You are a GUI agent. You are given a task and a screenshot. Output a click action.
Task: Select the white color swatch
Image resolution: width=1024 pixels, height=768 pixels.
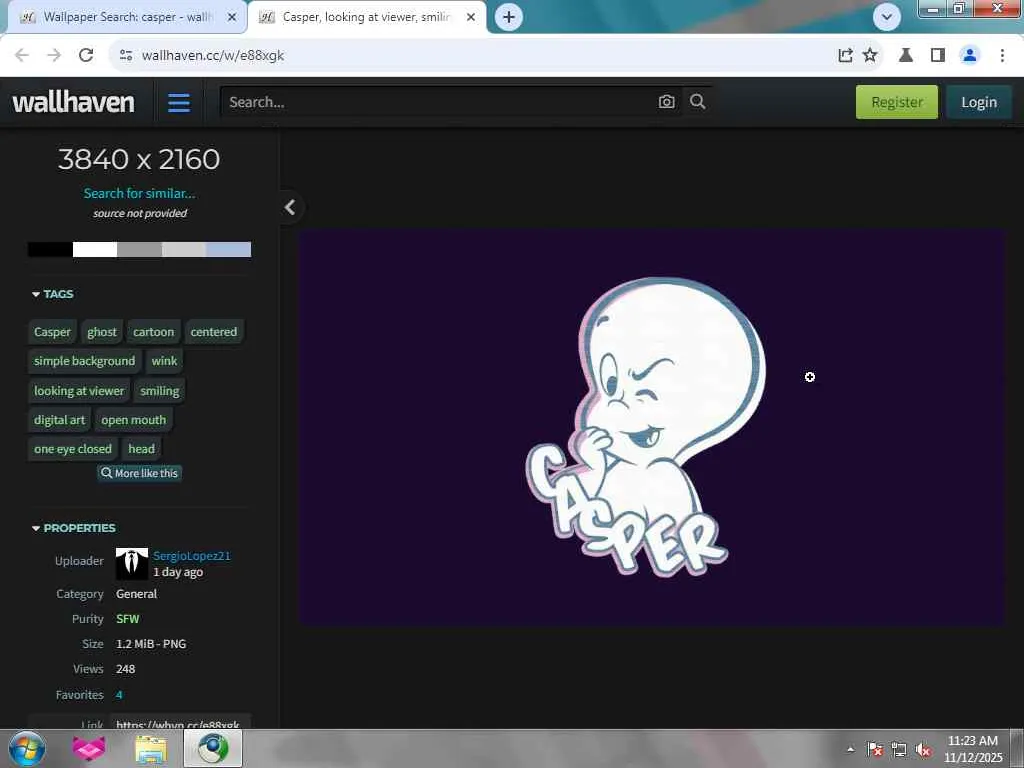(95, 249)
